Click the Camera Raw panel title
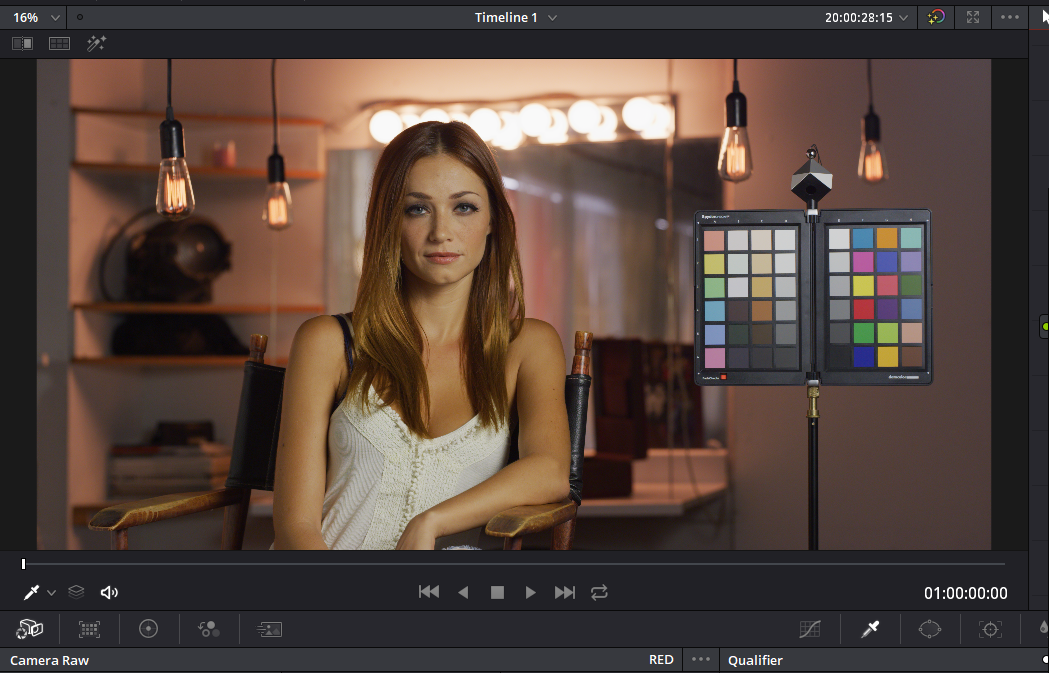 tap(50, 660)
